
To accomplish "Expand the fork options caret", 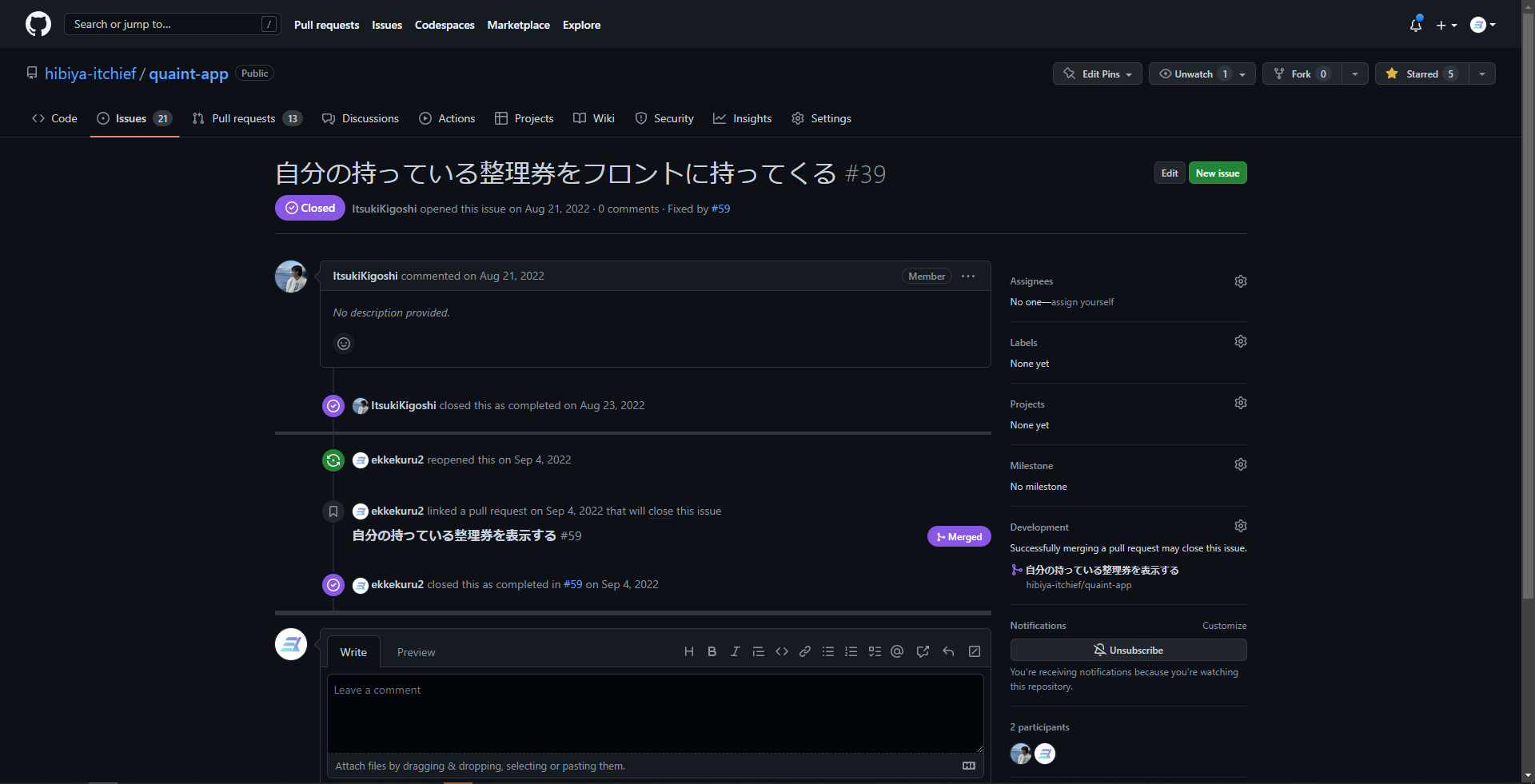I will point(1355,74).
